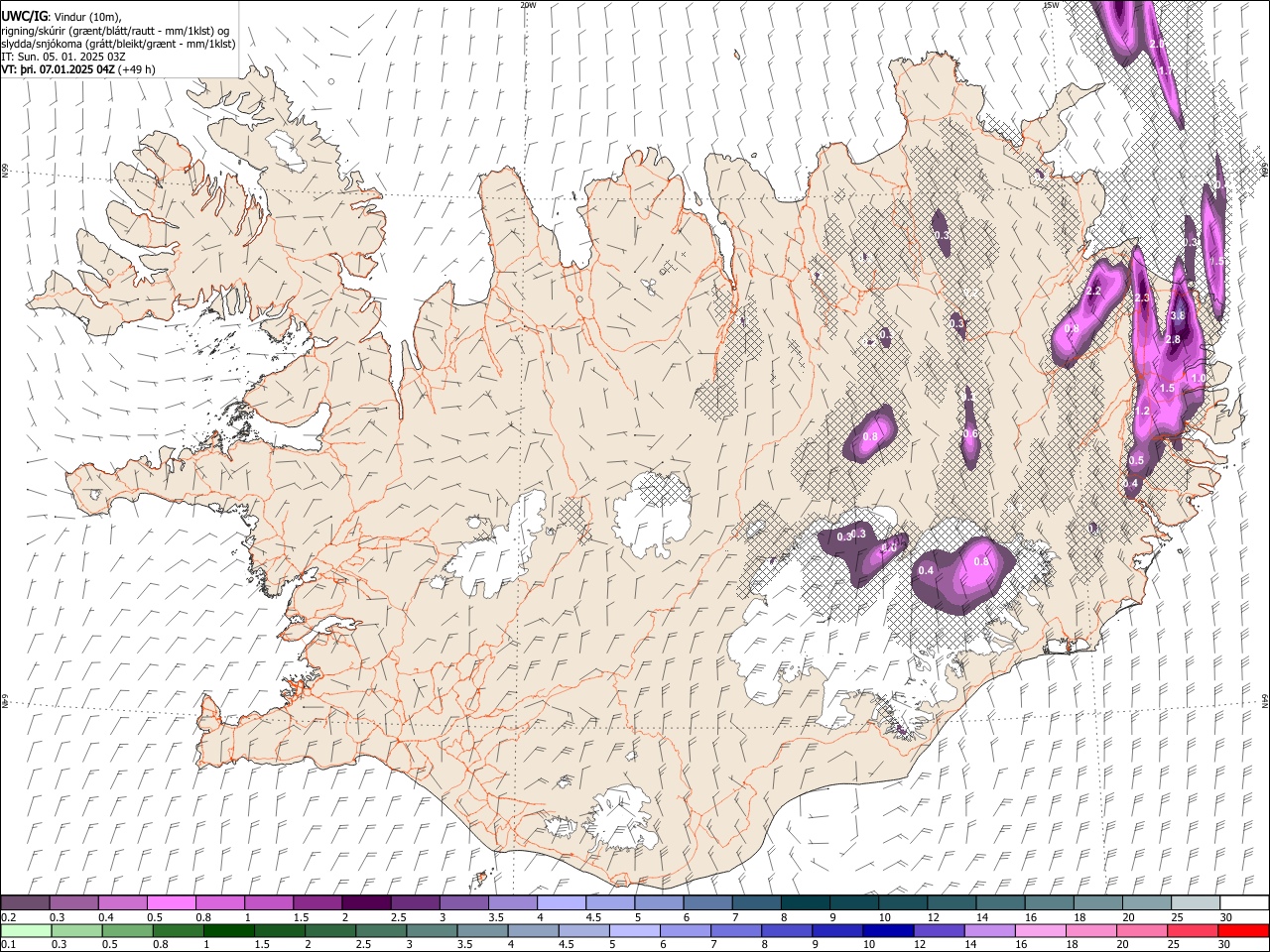Click the 20W longitude label
This screenshot has width=1270, height=952.
(x=528, y=5)
